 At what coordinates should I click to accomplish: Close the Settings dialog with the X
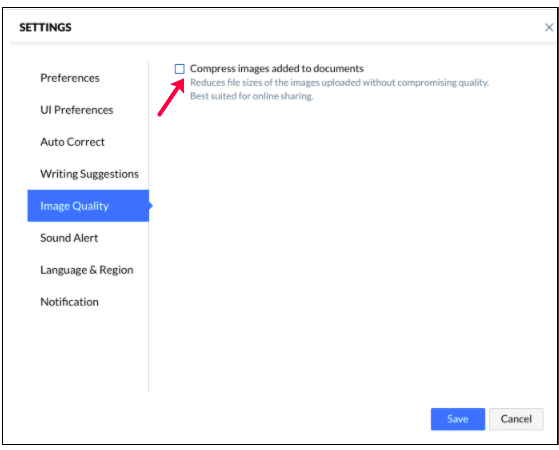click(549, 27)
